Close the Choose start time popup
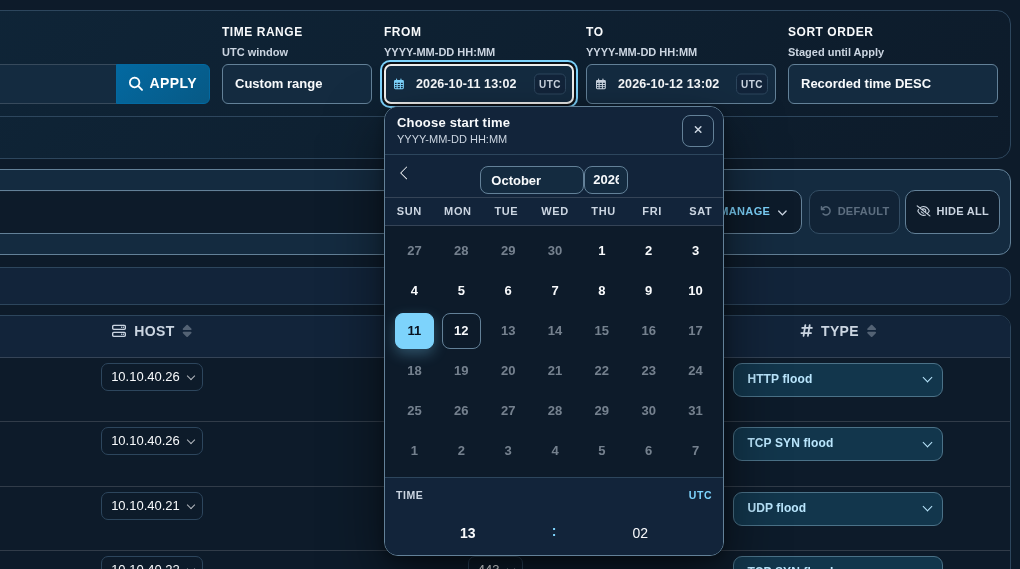Screen dimensions: 1020x569 click(x=697, y=131)
